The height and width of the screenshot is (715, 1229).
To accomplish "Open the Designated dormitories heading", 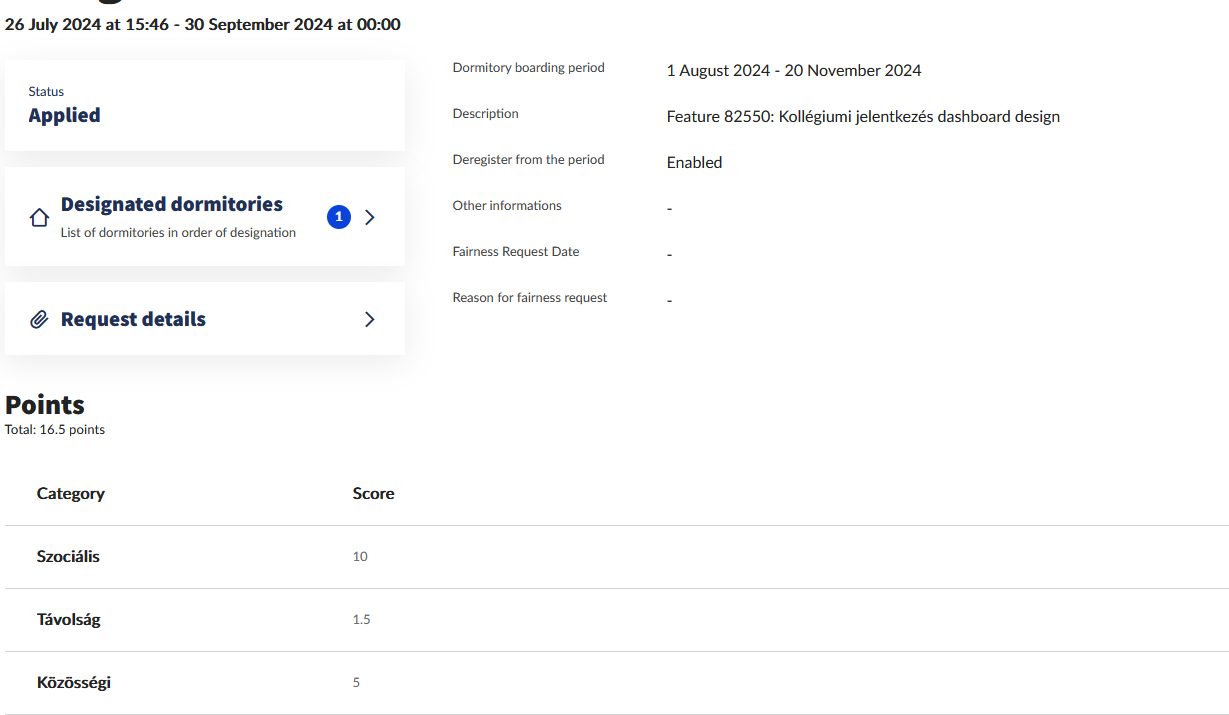I will 171,204.
